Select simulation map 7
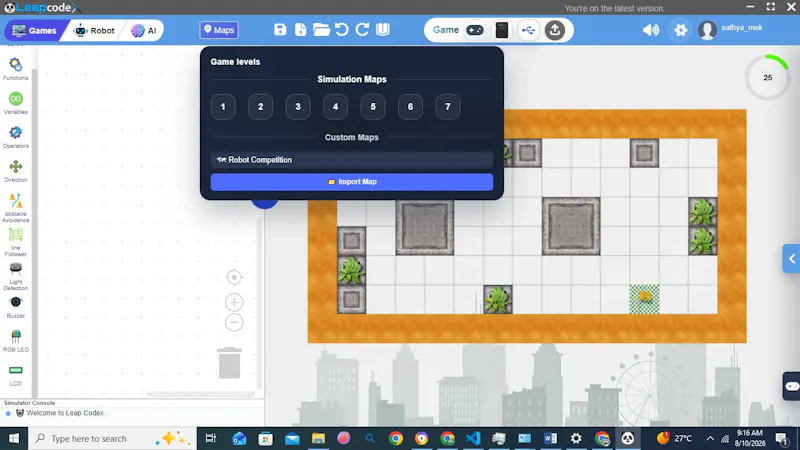 tap(447, 107)
